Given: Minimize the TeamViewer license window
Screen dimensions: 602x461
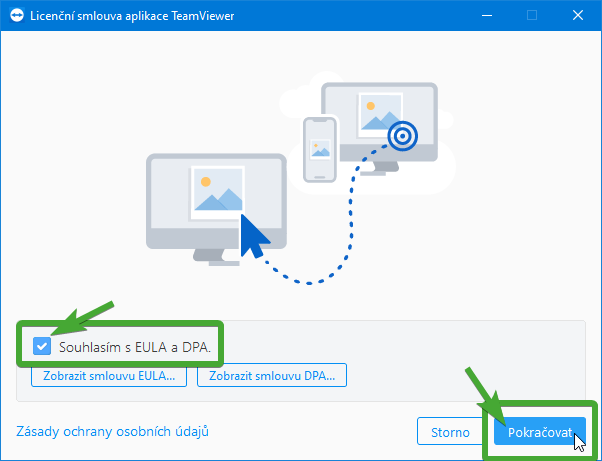Looking at the screenshot, I should 487,16.
